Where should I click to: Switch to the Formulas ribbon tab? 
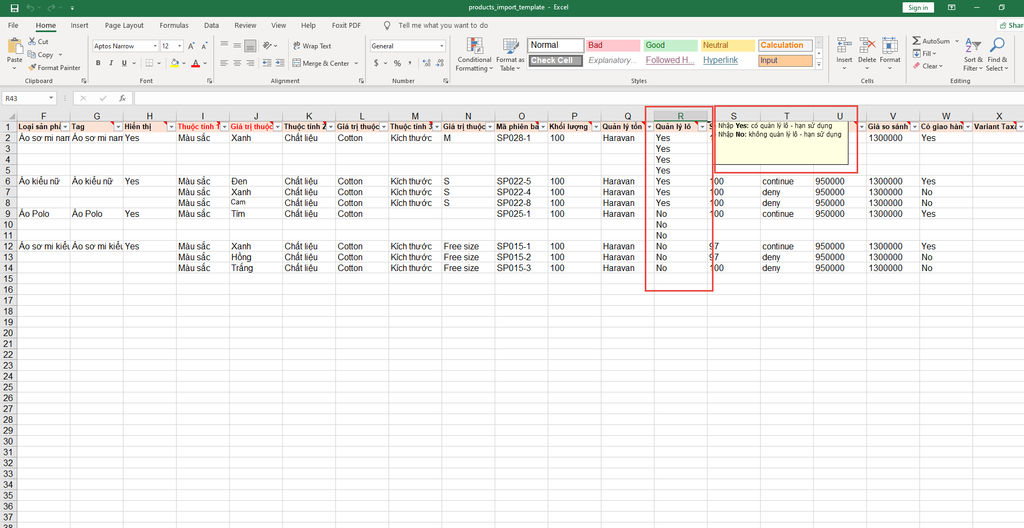[x=176, y=25]
